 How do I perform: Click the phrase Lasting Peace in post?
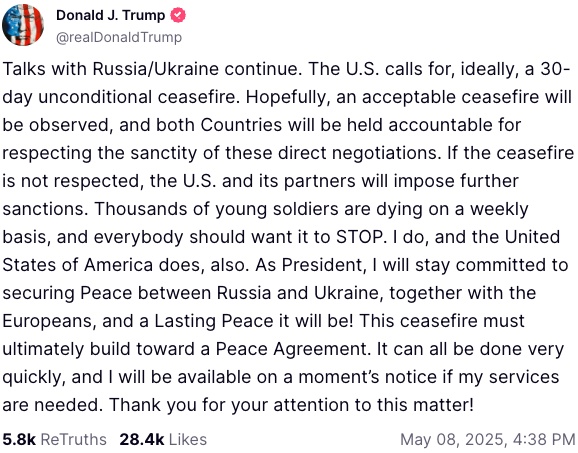pyautogui.click(x=214, y=321)
